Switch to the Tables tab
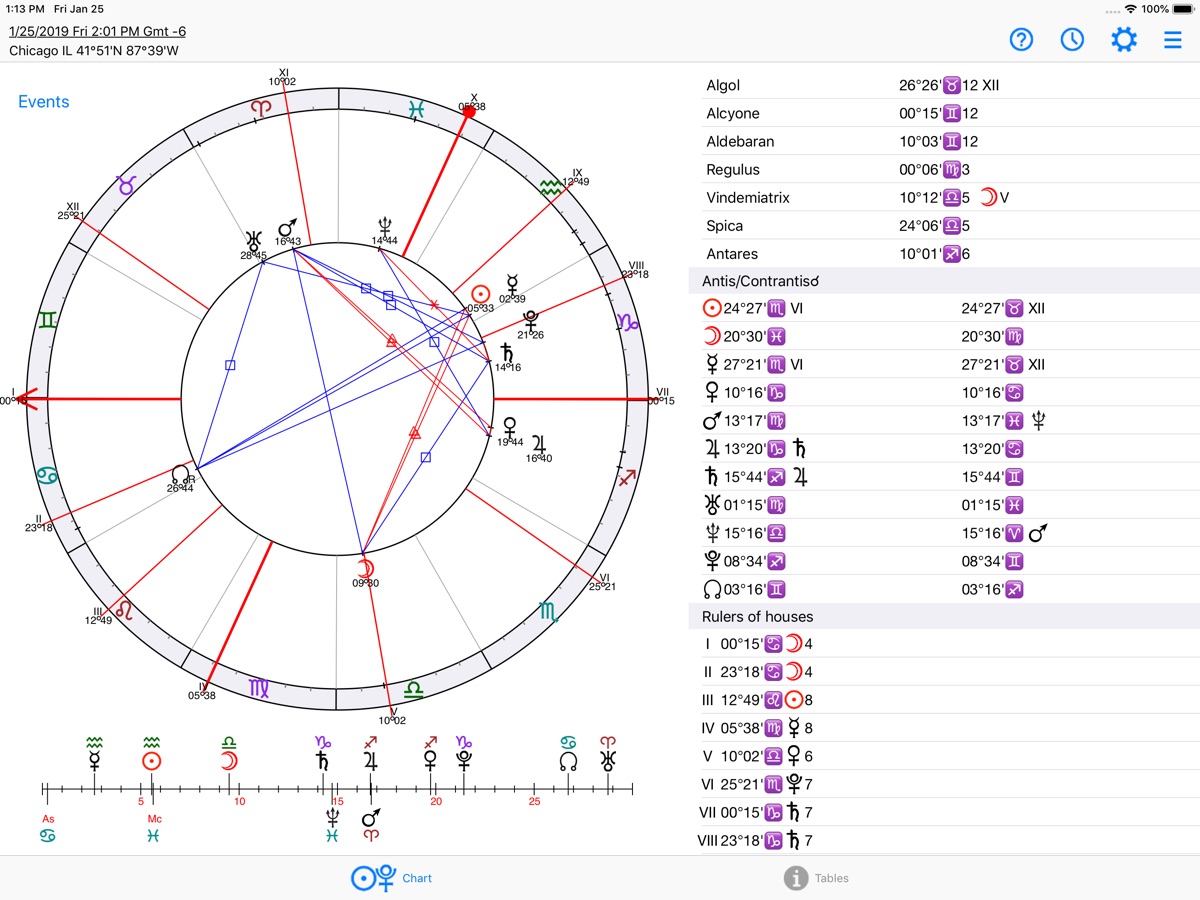1200x900 pixels. point(816,878)
